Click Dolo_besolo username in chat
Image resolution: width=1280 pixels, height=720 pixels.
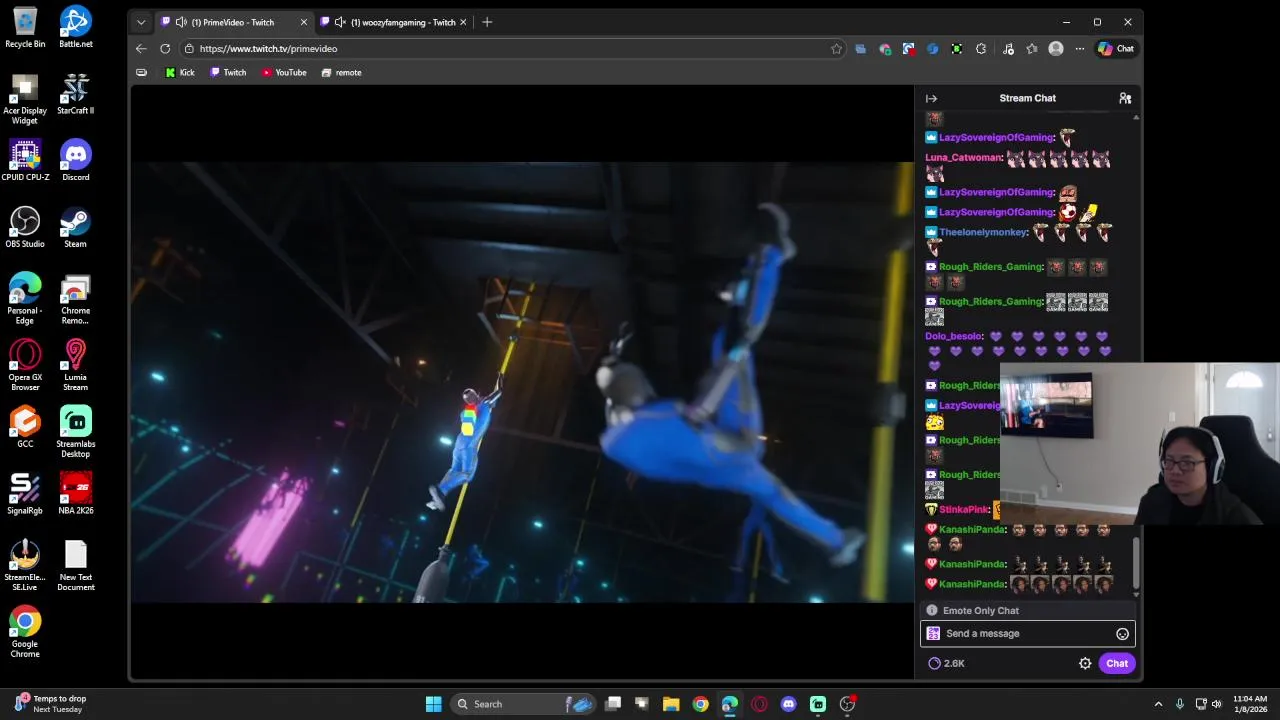coord(954,336)
